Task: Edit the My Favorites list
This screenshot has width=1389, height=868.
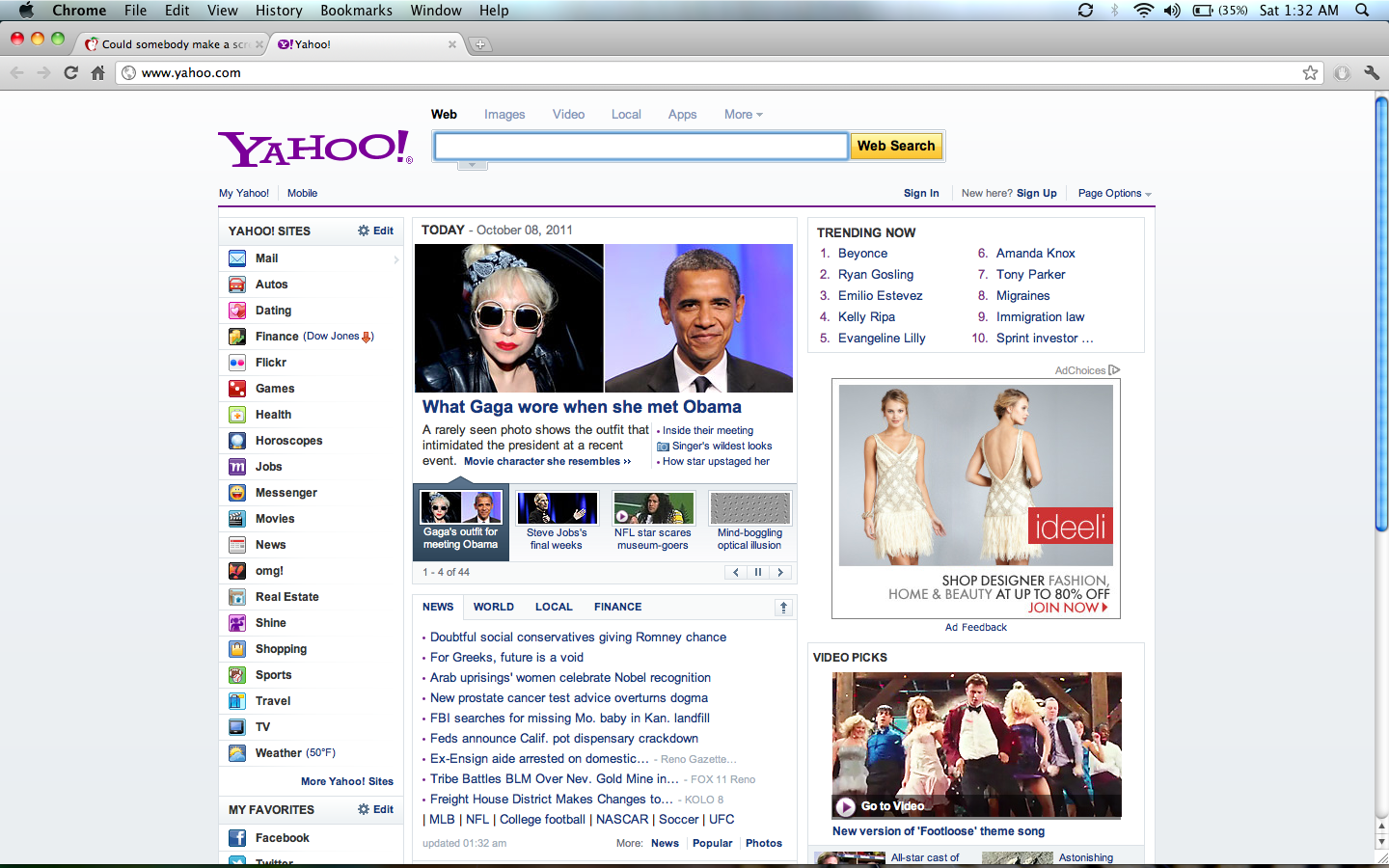Action: coord(376,809)
